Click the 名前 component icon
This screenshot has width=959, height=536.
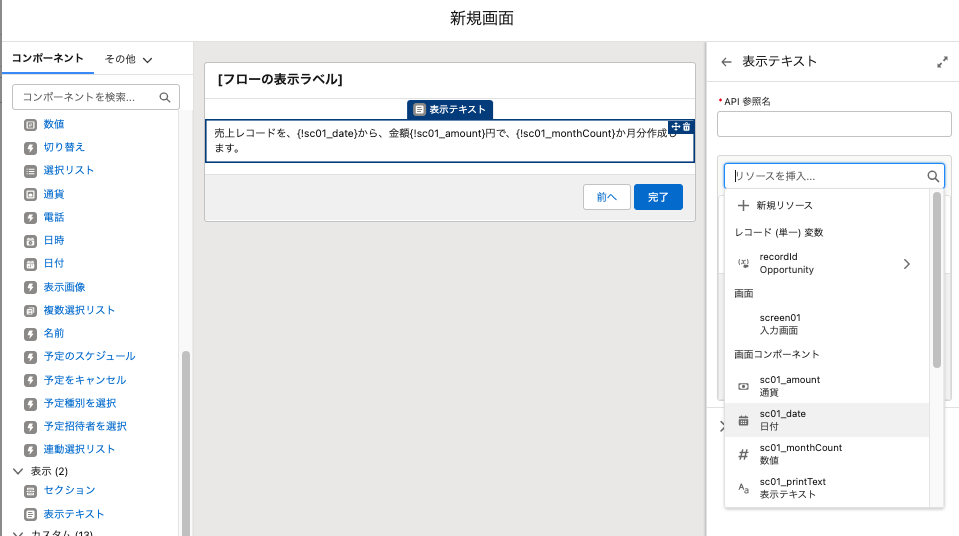(x=31, y=334)
